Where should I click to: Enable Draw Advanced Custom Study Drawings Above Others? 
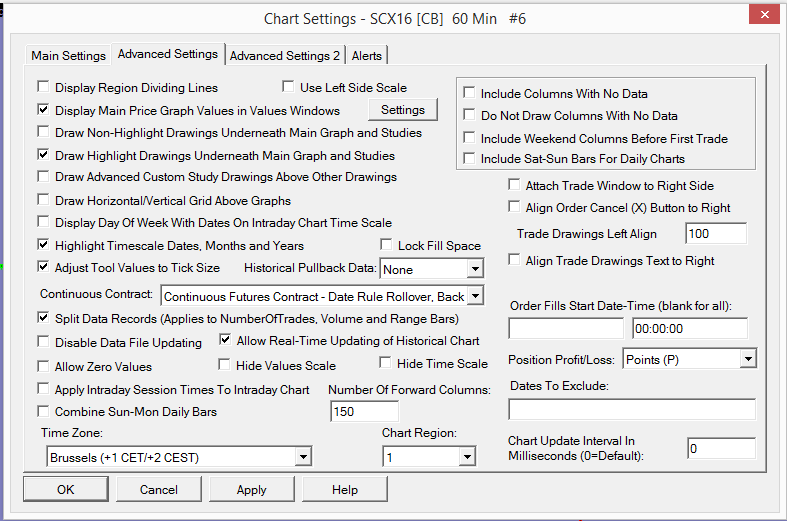click(44, 177)
